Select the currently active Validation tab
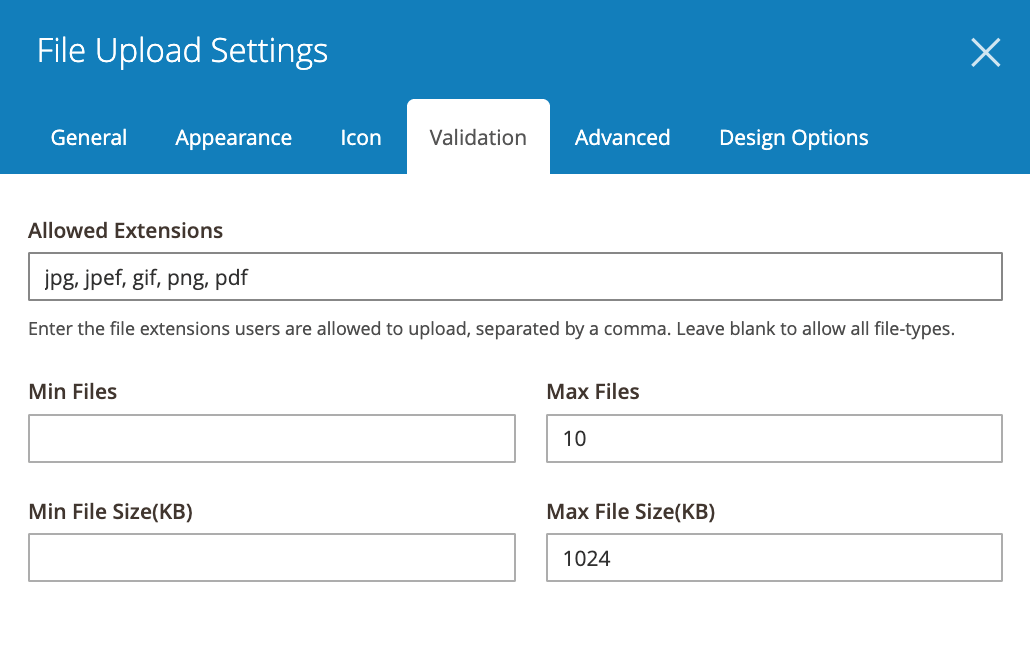 point(477,137)
